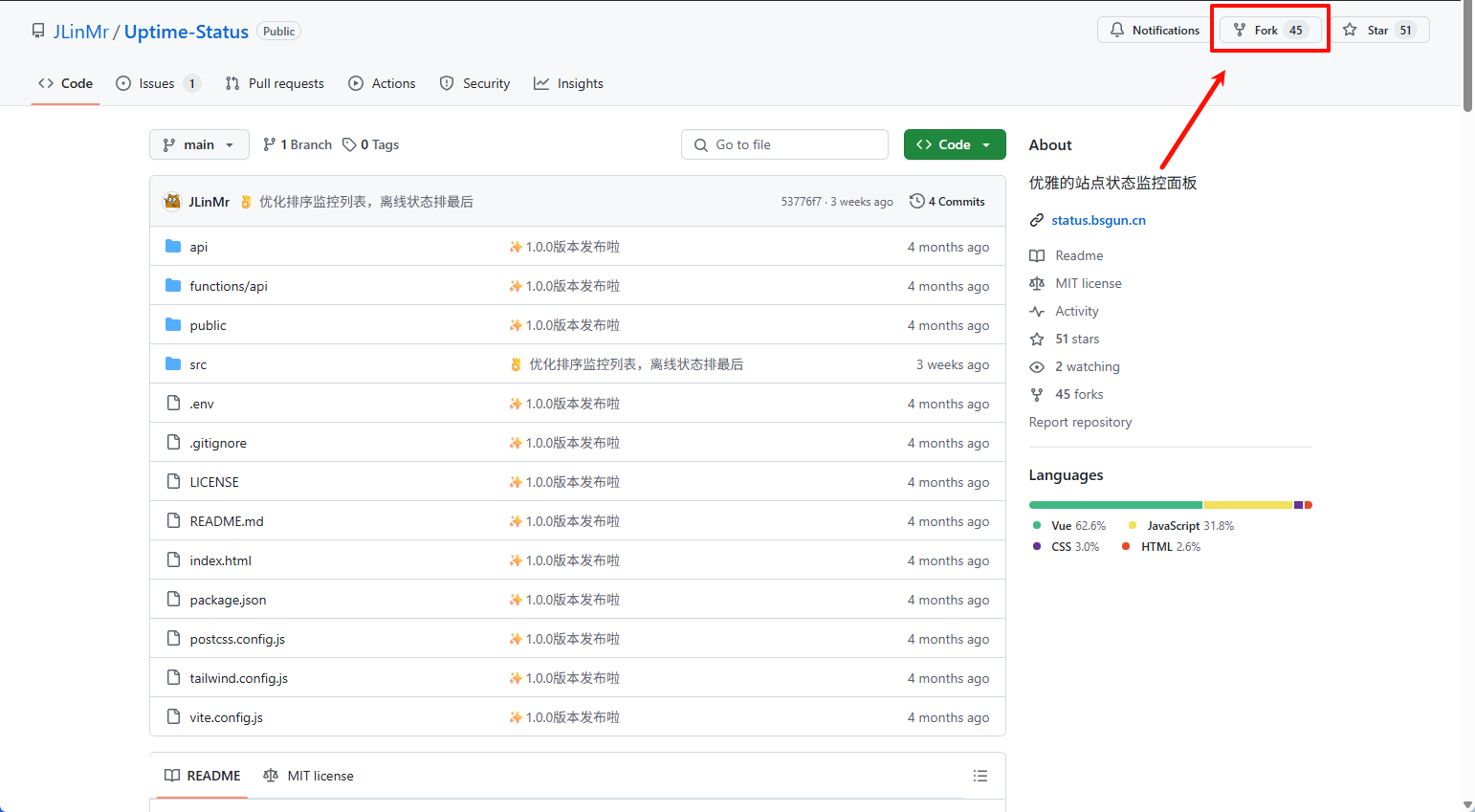The image size is (1475, 812).
Task: Click the .gitignore file icon
Action: [x=173, y=442]
